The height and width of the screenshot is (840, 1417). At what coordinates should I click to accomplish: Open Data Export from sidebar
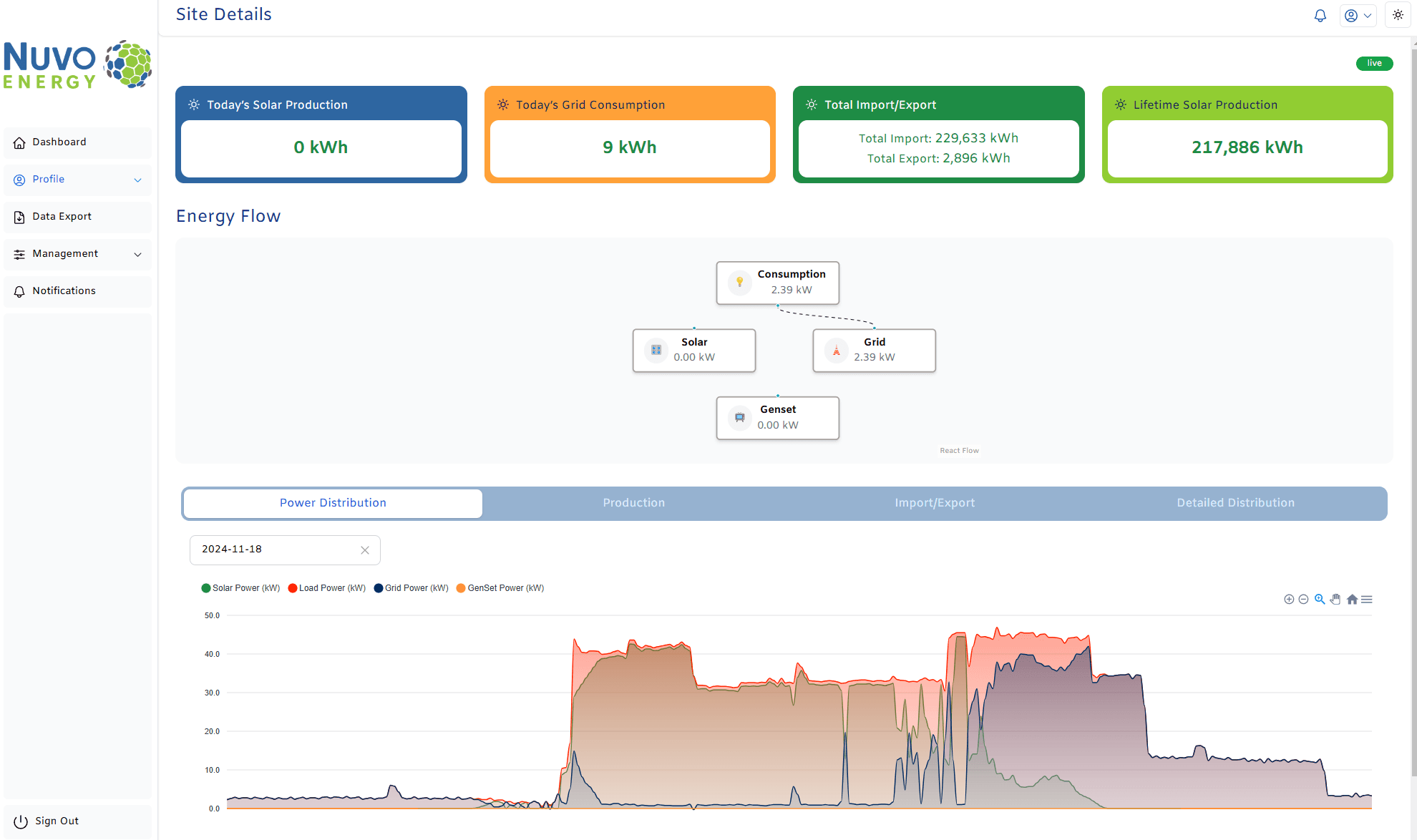tap(62, 217)
